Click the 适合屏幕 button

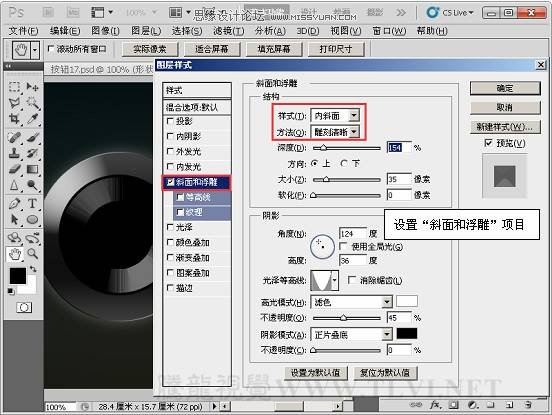point(212,49)
